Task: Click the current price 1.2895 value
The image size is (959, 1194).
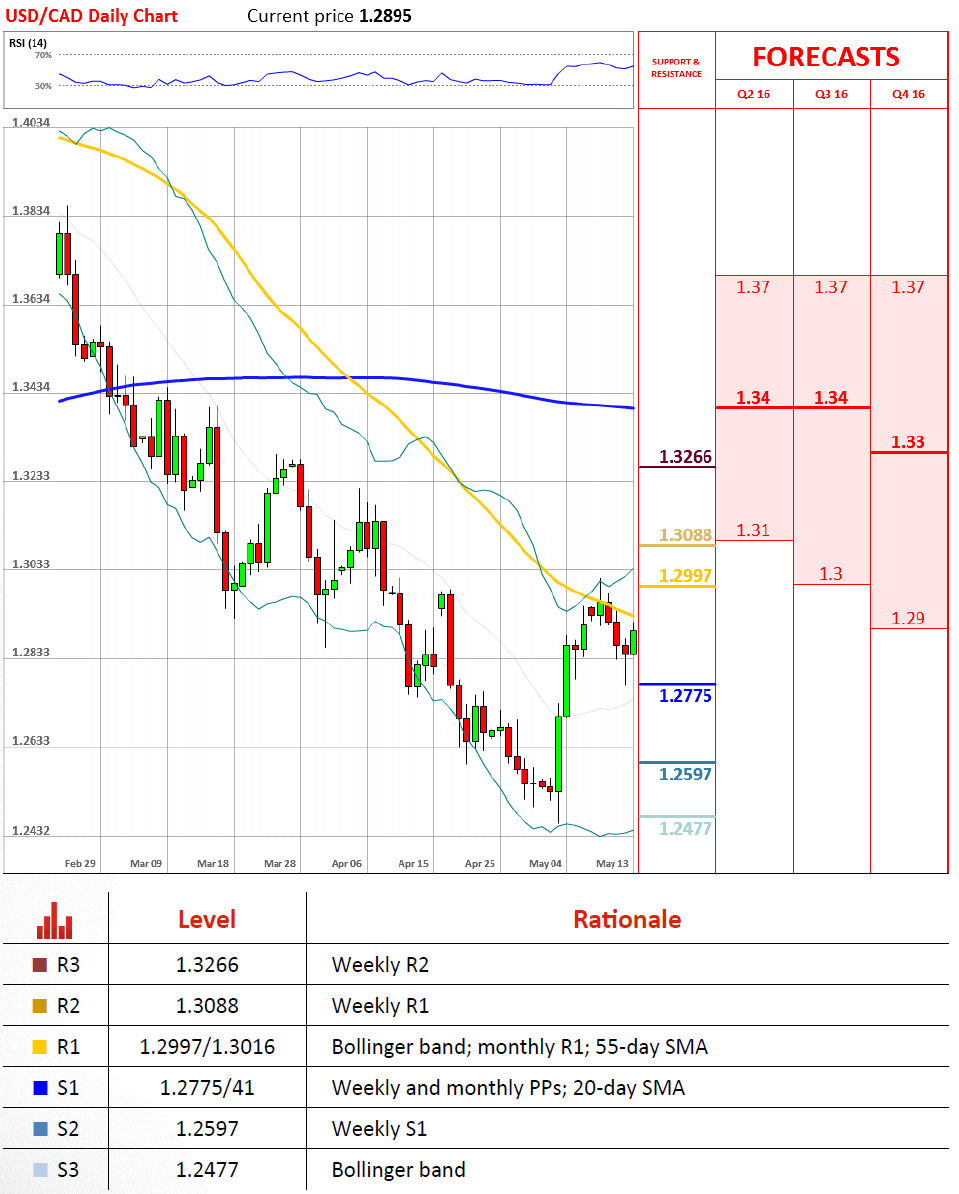Action: pyautogui.click(x=385, y=16)
